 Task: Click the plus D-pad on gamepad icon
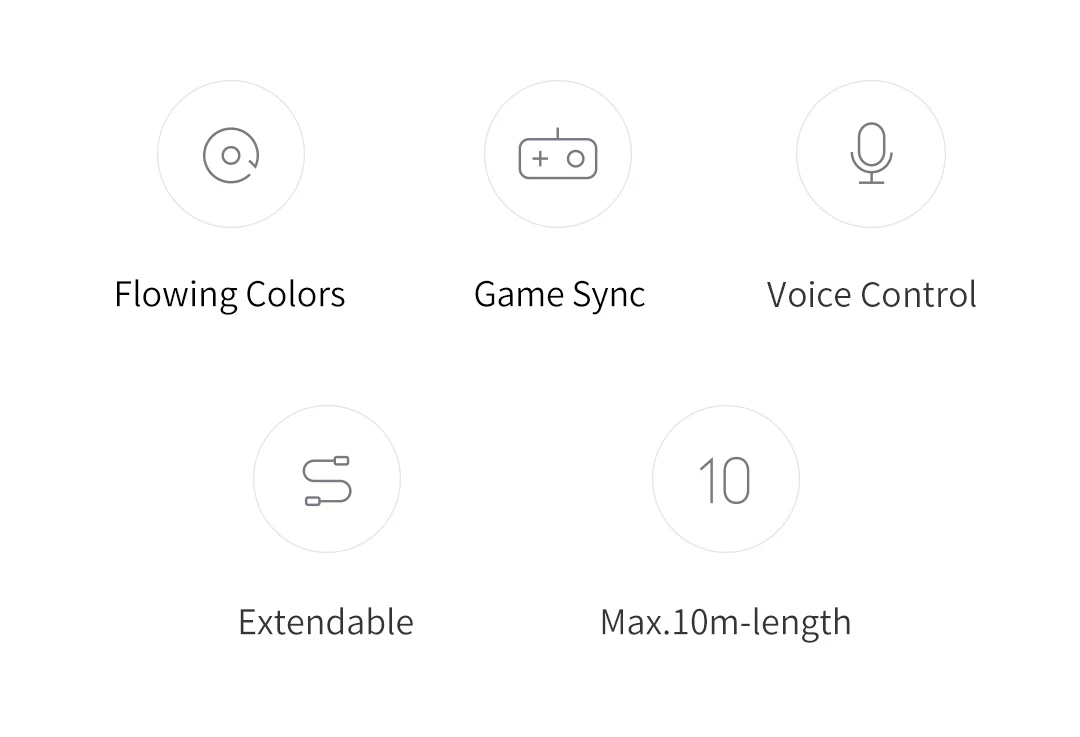[x=541, y=159]
